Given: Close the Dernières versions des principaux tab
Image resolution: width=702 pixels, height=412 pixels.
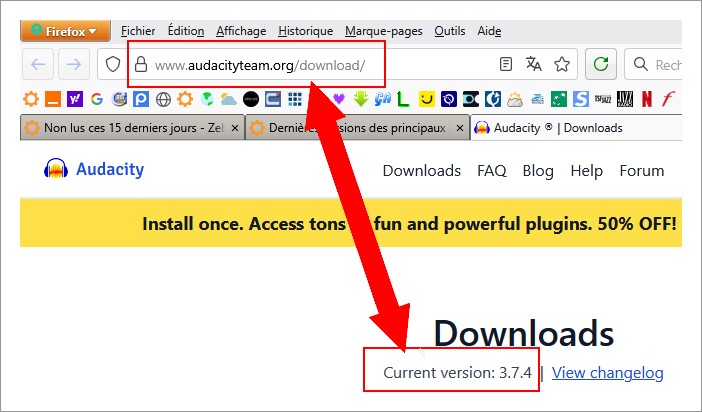Looking at the screenshot, I should [x=460, y=128].
